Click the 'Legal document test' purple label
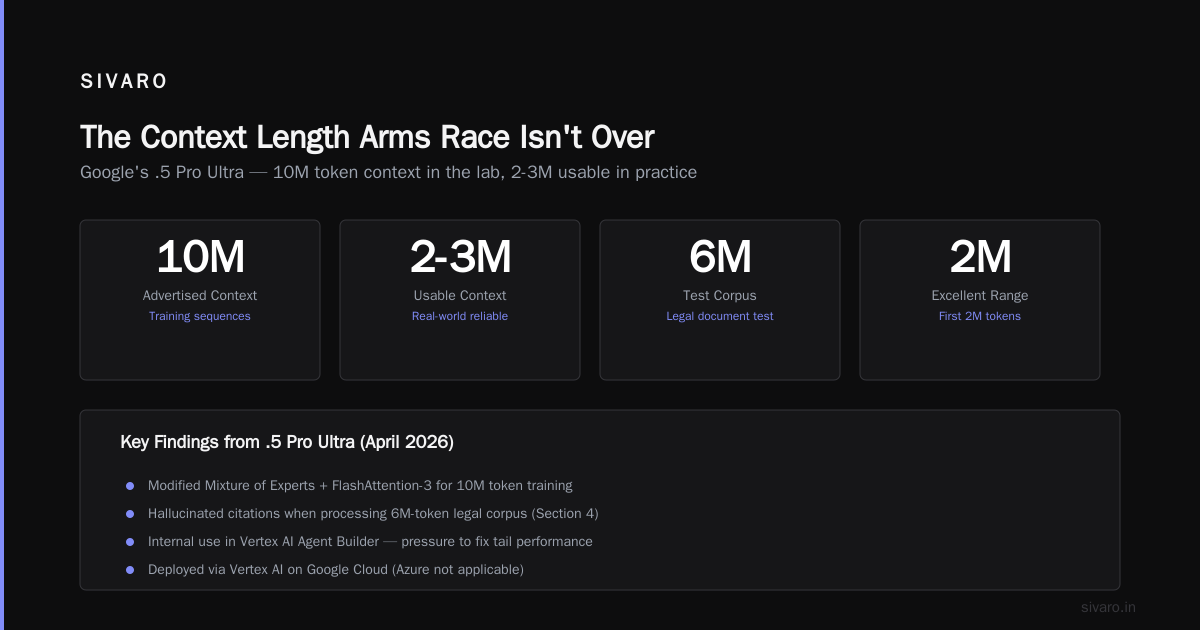The width and height of the screenshot is (1200, 630). pyautogui.click(x=720, y=316)
